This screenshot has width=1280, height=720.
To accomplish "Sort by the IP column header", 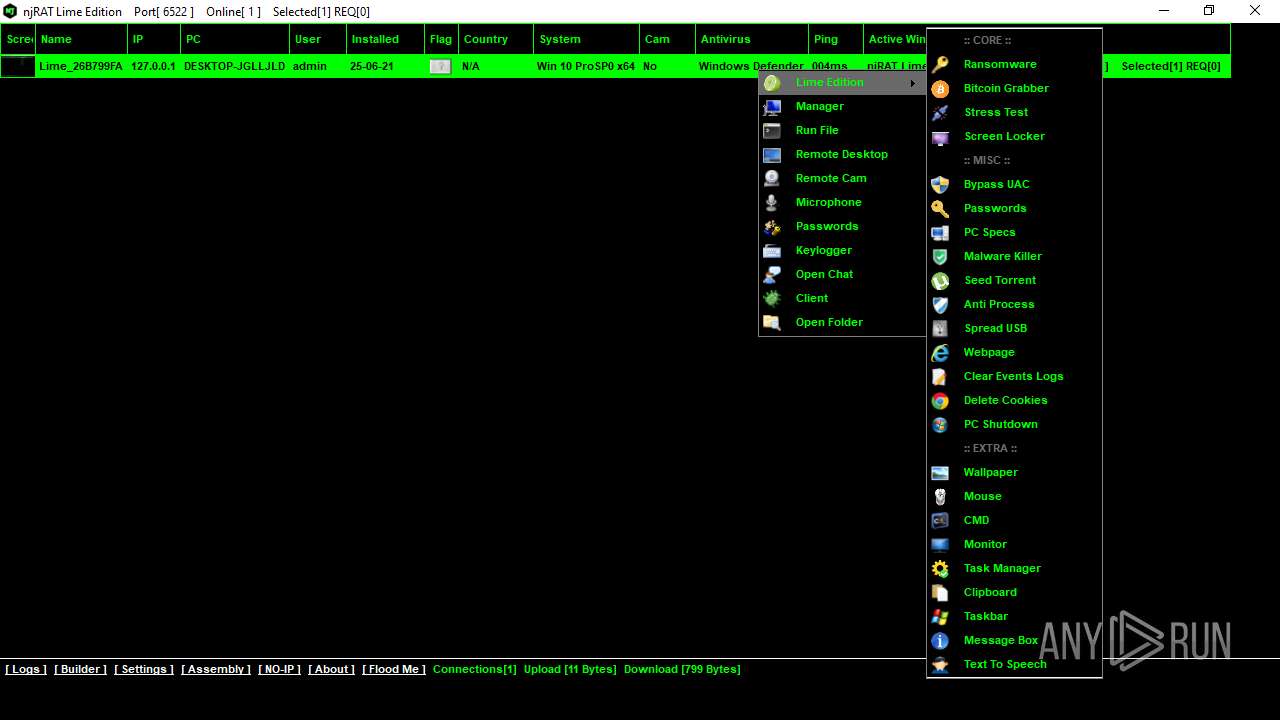I will pyautogui.click(x=155, y=39).
